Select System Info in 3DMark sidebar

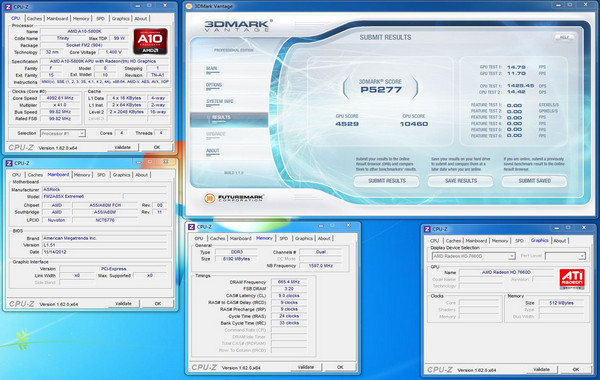[x=220, y=101]
